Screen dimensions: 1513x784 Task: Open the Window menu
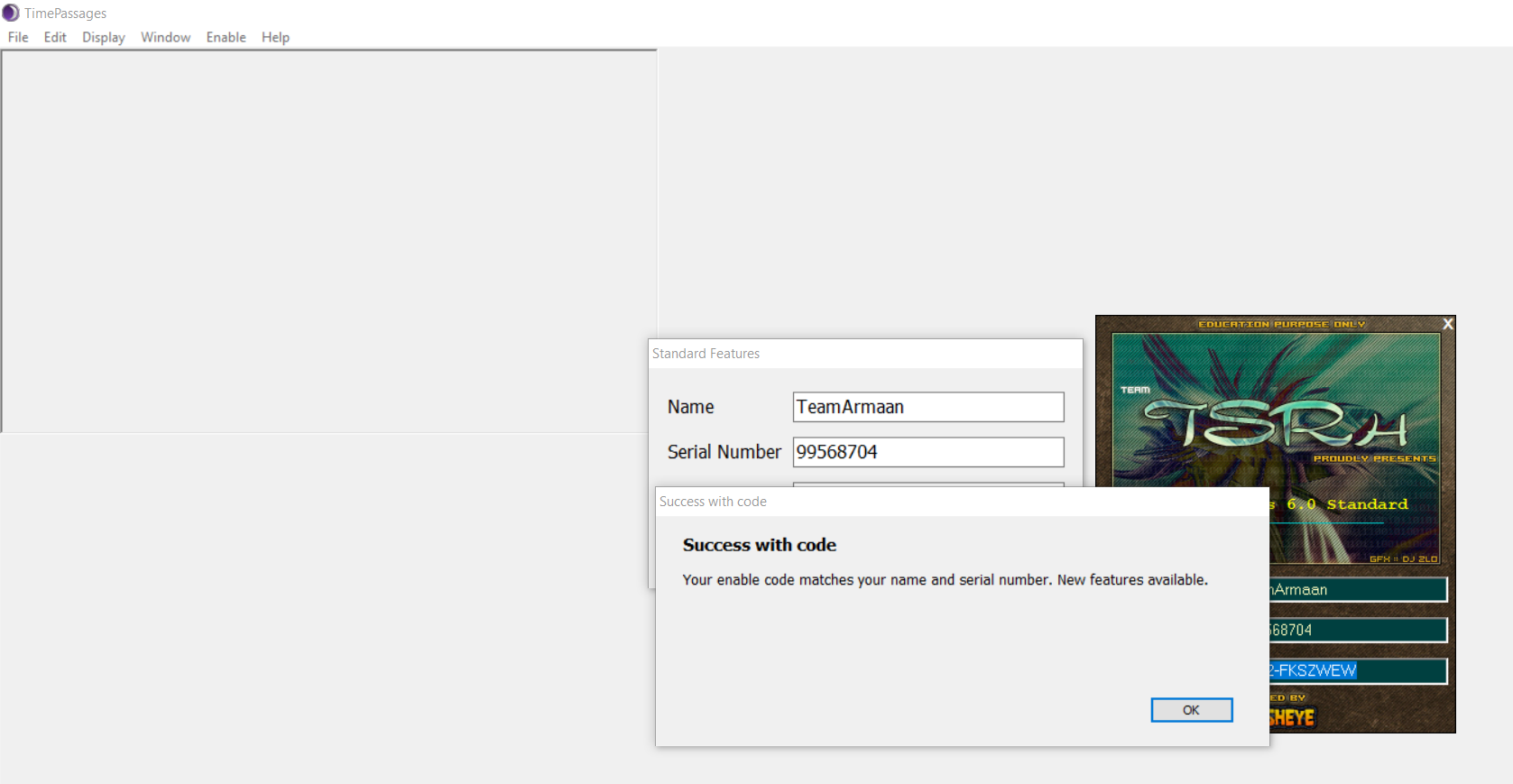pos(165,37)
